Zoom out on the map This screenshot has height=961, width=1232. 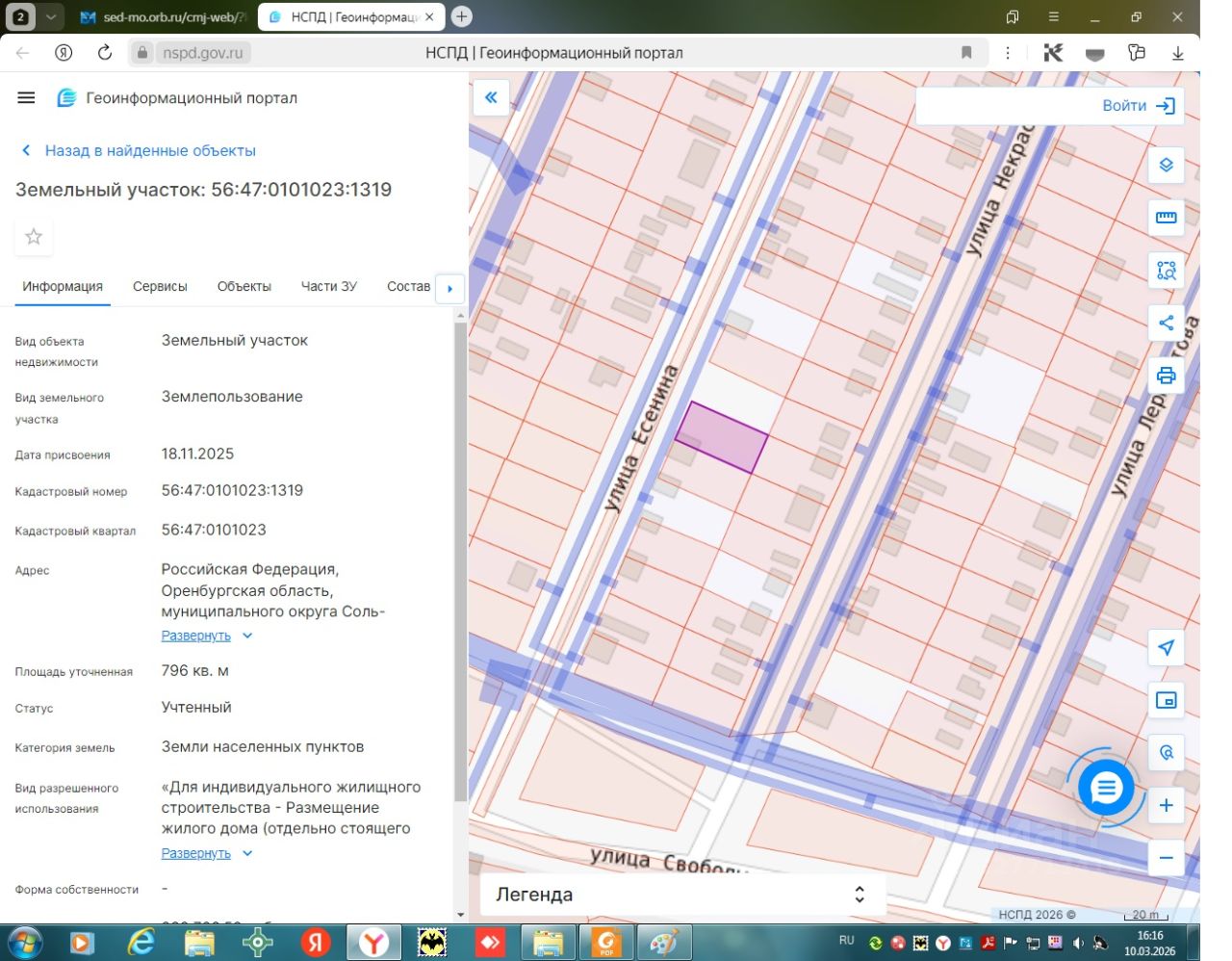[1166, 857]
